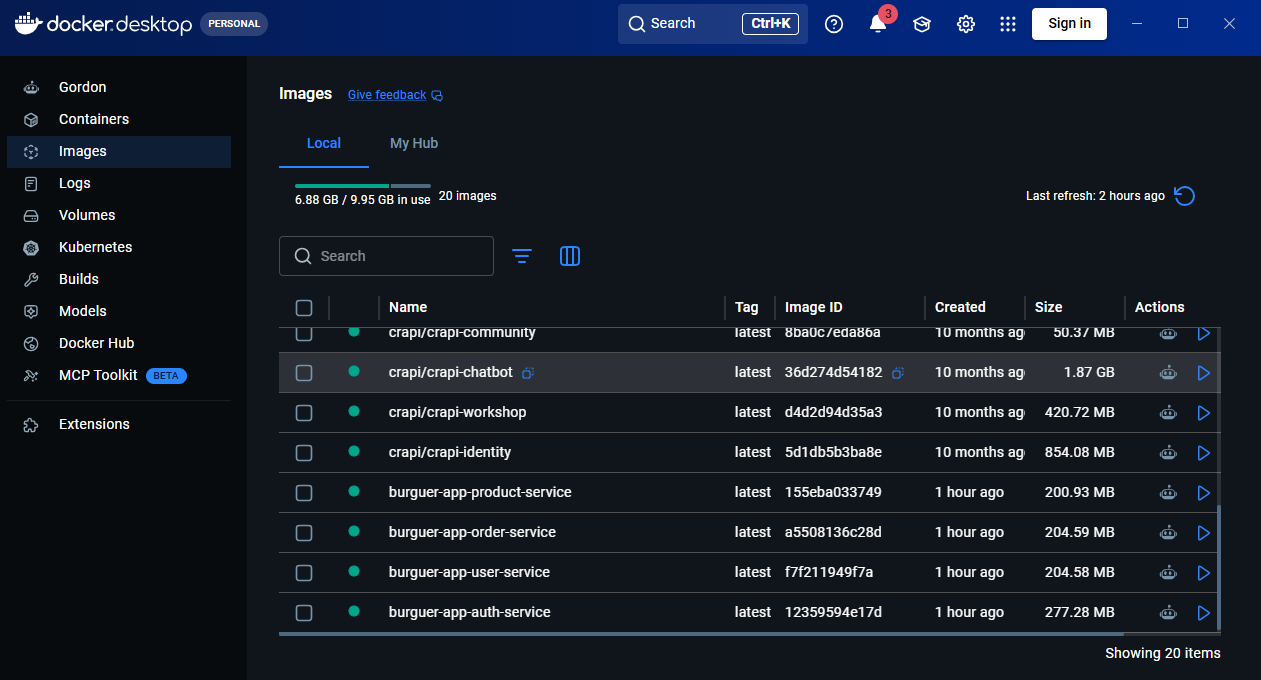
Task: Open the apps grid icon
Action: click(x=1008, y=24)
